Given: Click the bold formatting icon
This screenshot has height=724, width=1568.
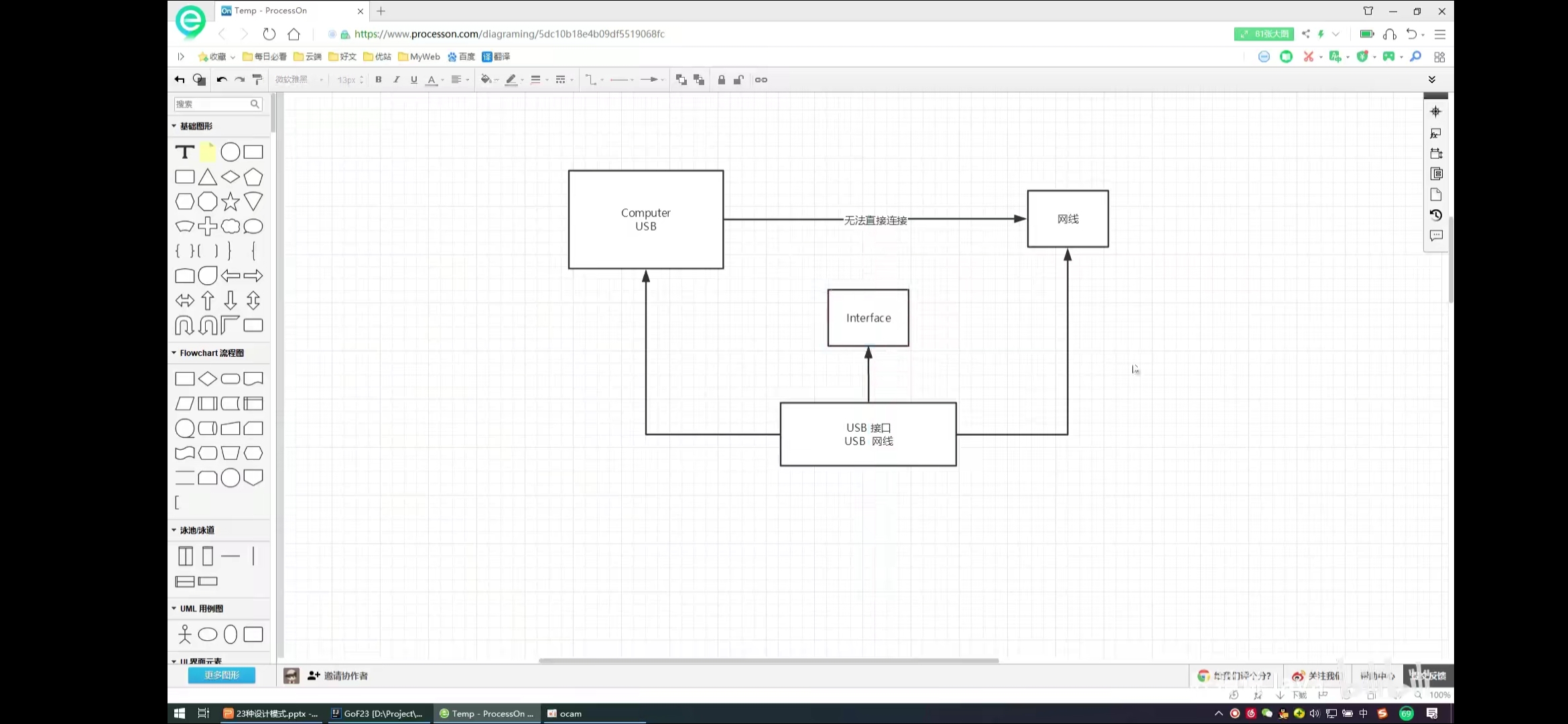Looking at the screenshot, I should pos(378,80).
